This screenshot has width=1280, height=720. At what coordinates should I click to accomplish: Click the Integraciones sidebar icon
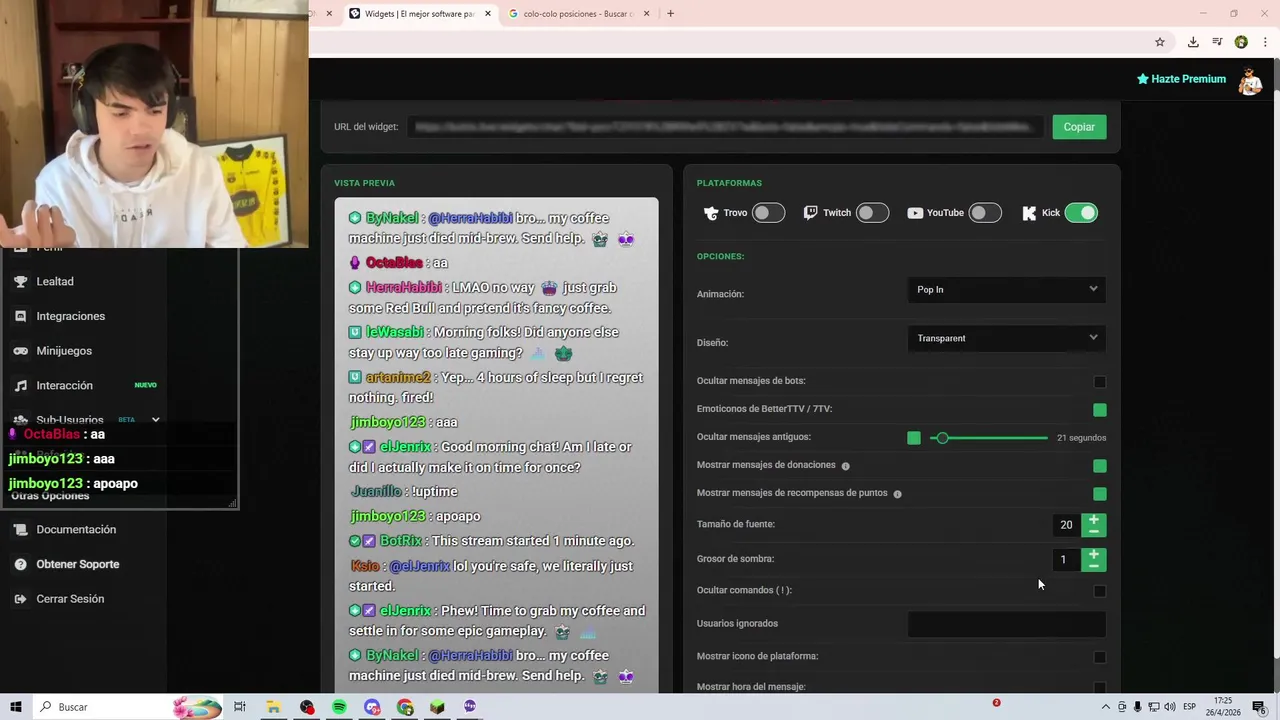(x=20, y=316)
